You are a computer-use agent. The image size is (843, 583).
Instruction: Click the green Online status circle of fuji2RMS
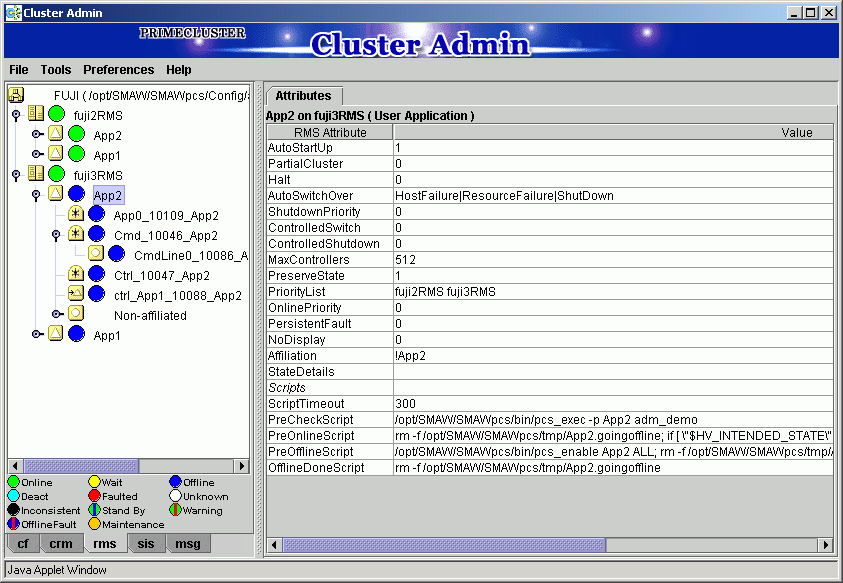point(56,114)
